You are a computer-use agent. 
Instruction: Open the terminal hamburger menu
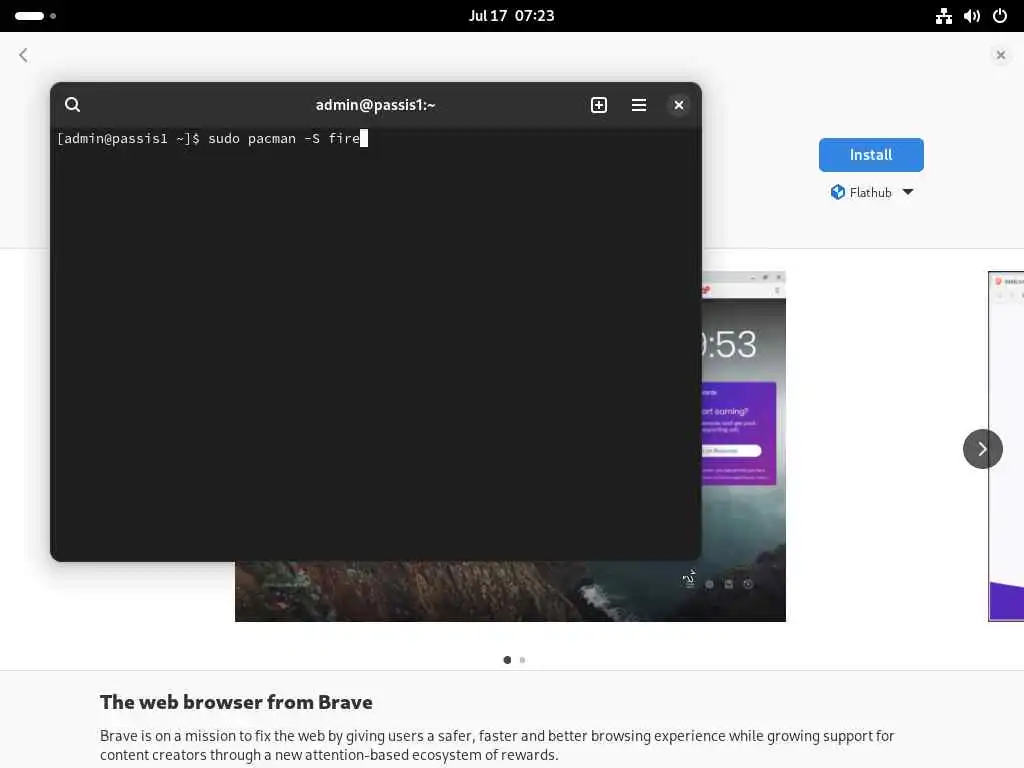click(639, 104)
